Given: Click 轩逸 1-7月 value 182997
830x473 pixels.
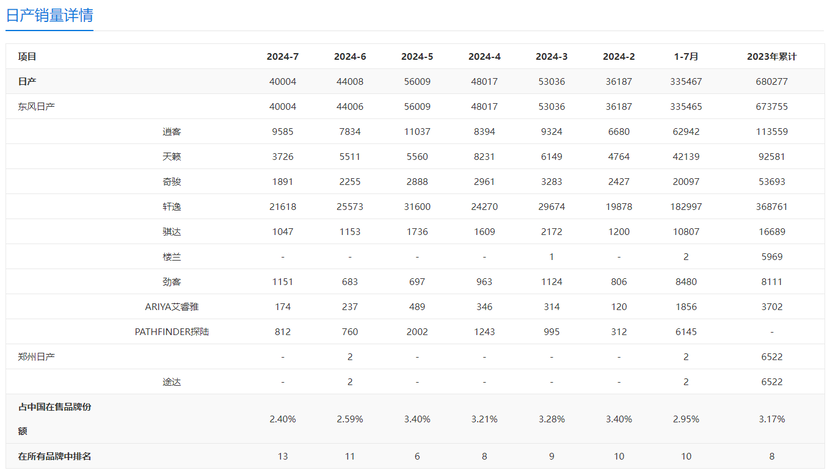Looking at the screenshot, I should 686,206.
